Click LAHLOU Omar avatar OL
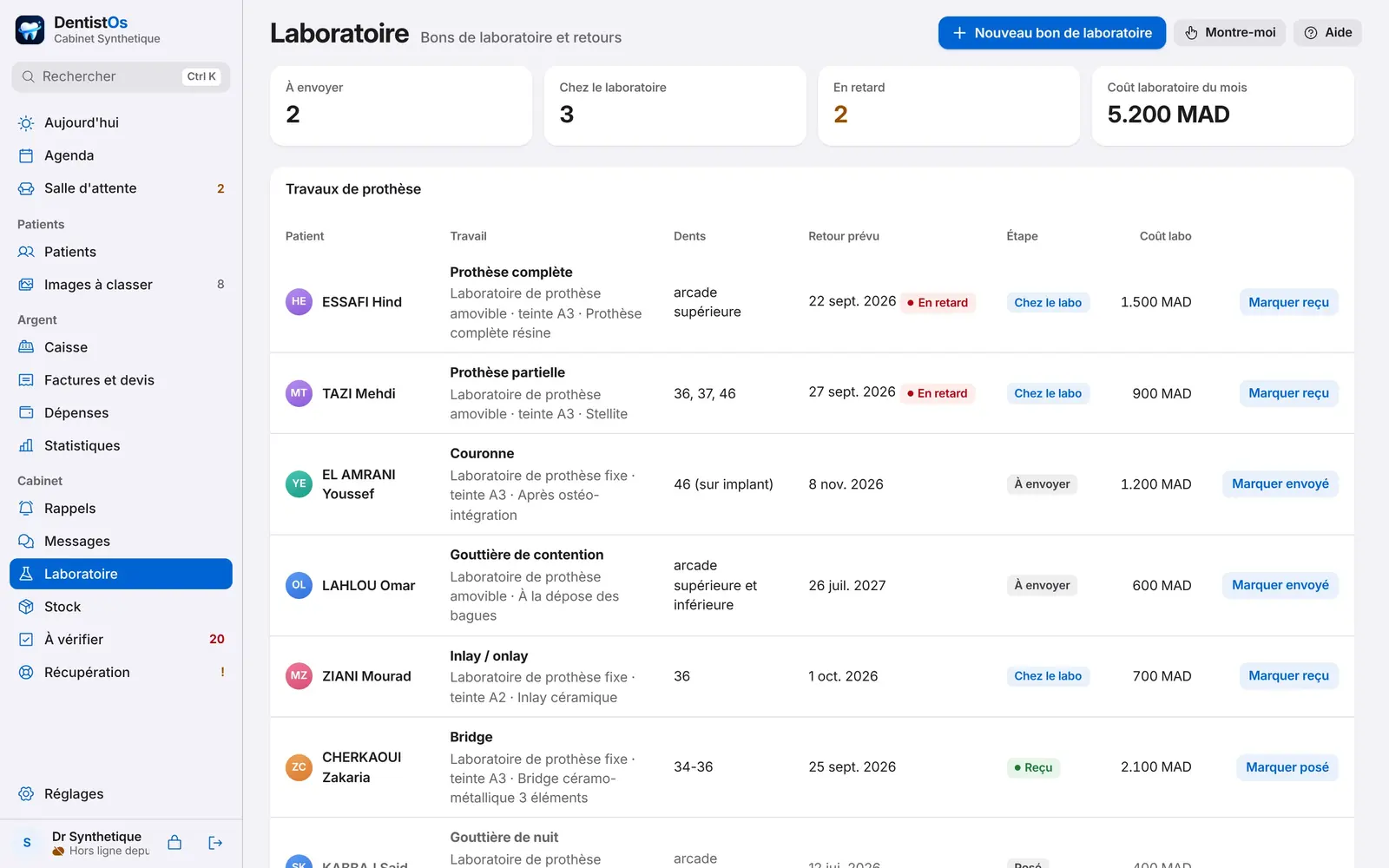The height and width of the screenshot is (868, 1389). pos(299,586)
